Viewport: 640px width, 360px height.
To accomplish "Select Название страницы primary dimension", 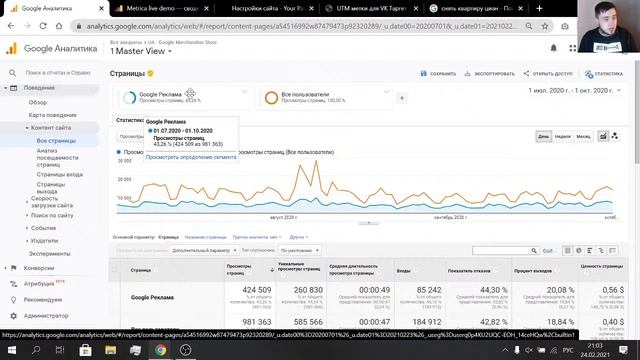I will pyautogui.click(x=205, y=237).
